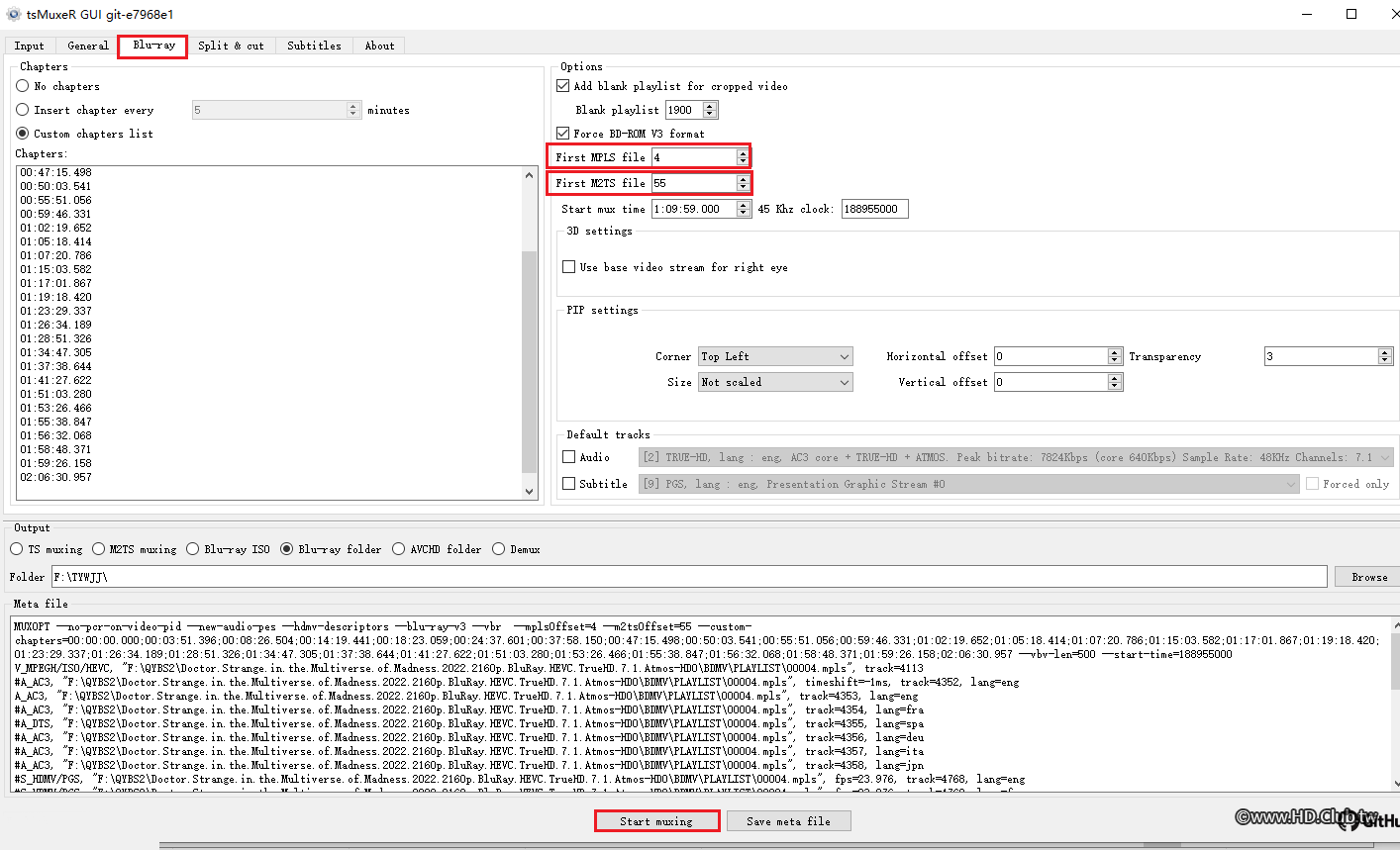The image size is (1400, 850).
Task: Open the About tab
Action: pos(379,46)
